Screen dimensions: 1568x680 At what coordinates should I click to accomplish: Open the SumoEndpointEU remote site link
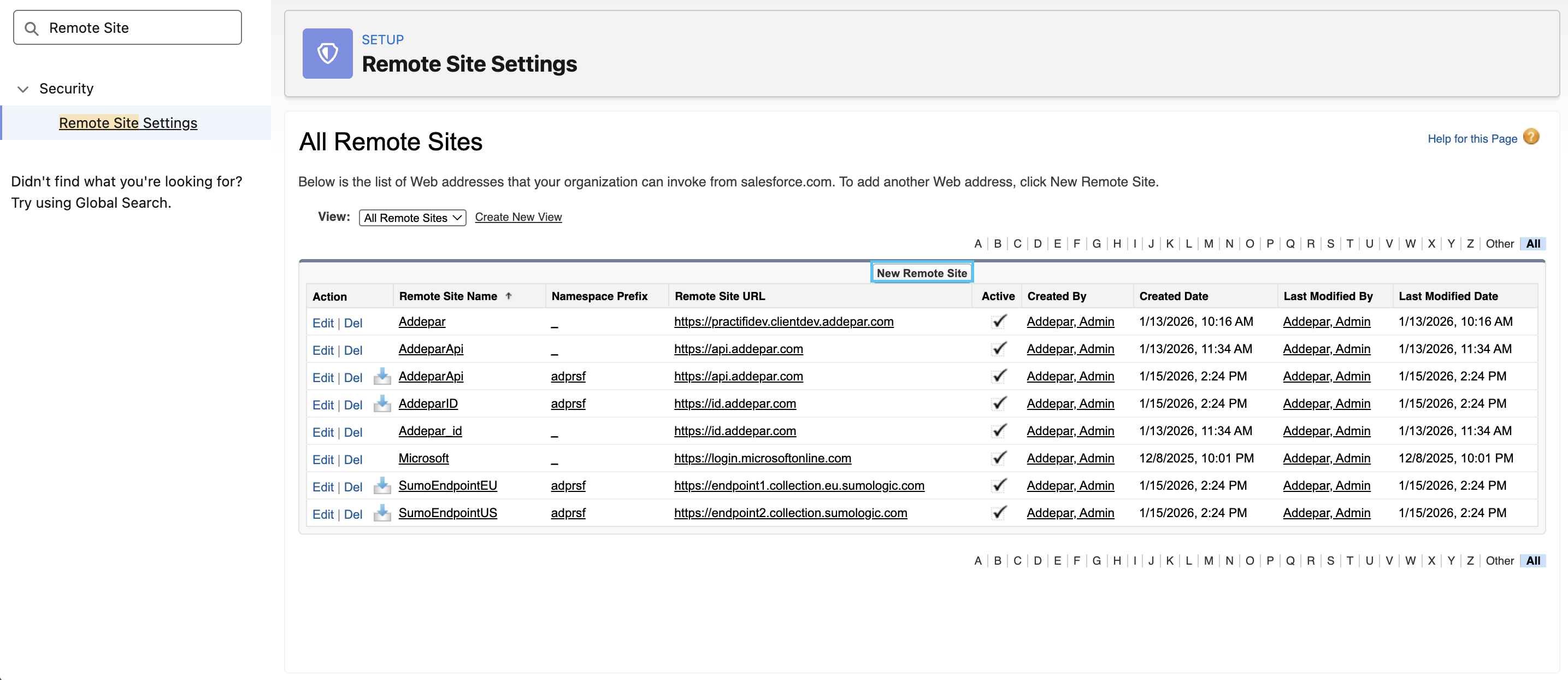tap(447, 485)
